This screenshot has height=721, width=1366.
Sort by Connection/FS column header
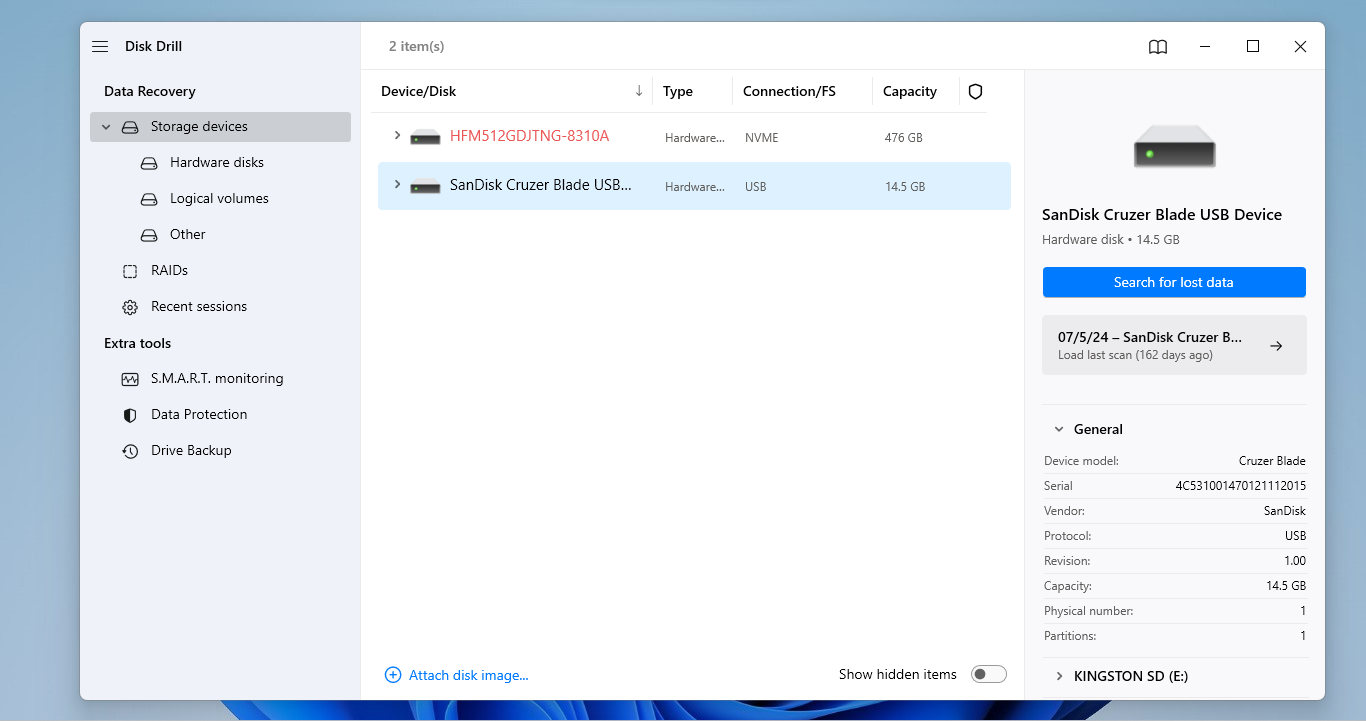(789, 91)
